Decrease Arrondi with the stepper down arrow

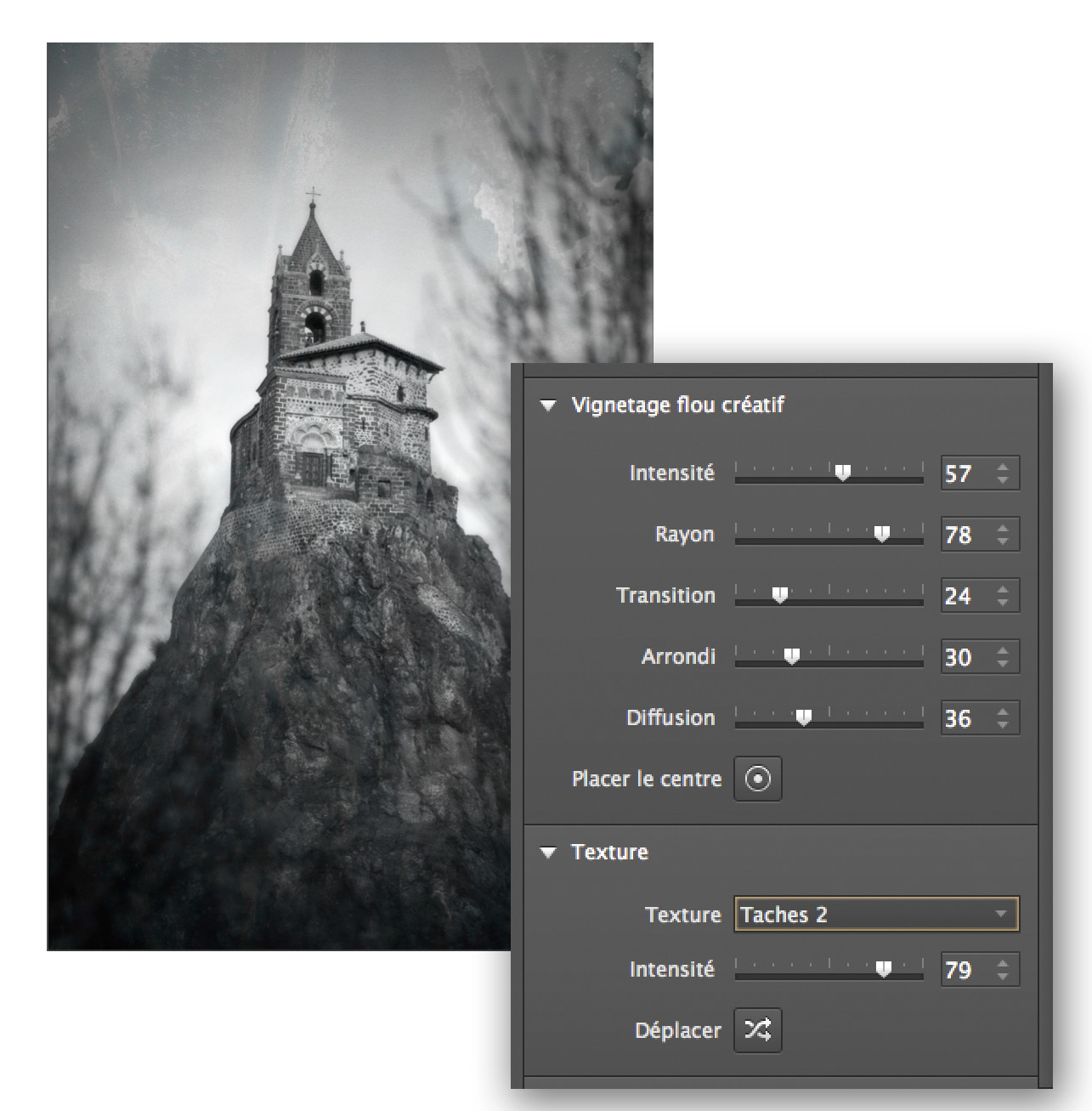click(x=1004, y=665)
